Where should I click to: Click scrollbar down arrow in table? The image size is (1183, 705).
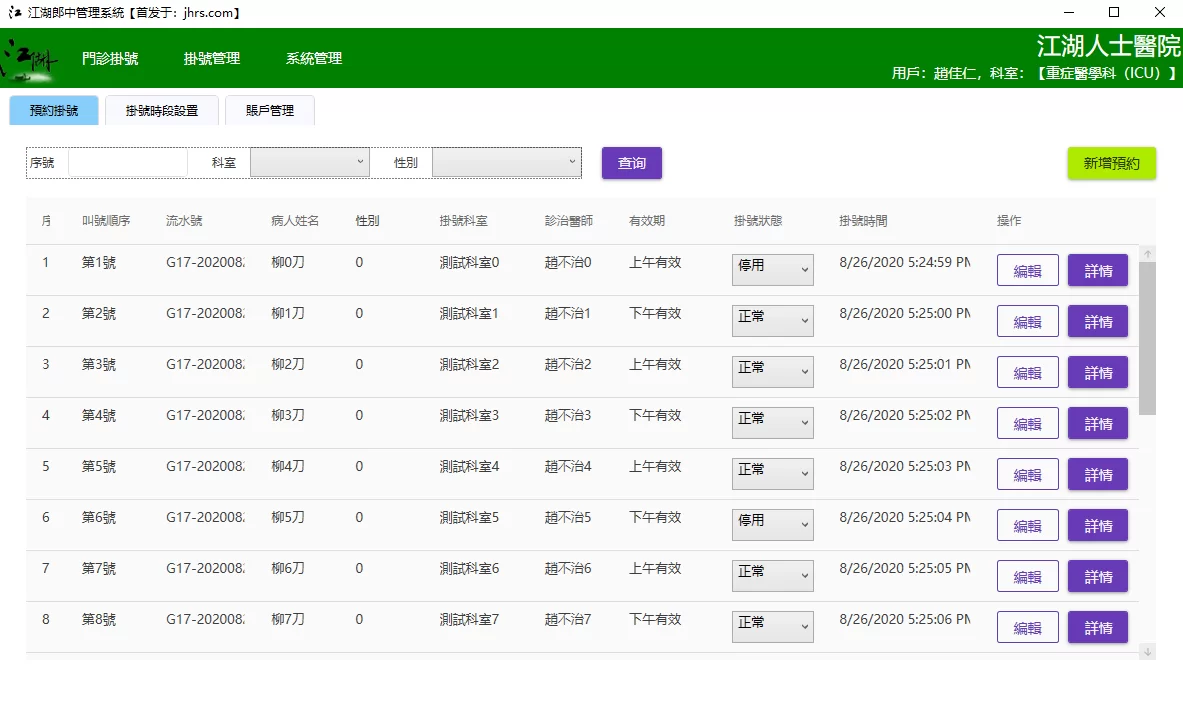click(1147, 651)
